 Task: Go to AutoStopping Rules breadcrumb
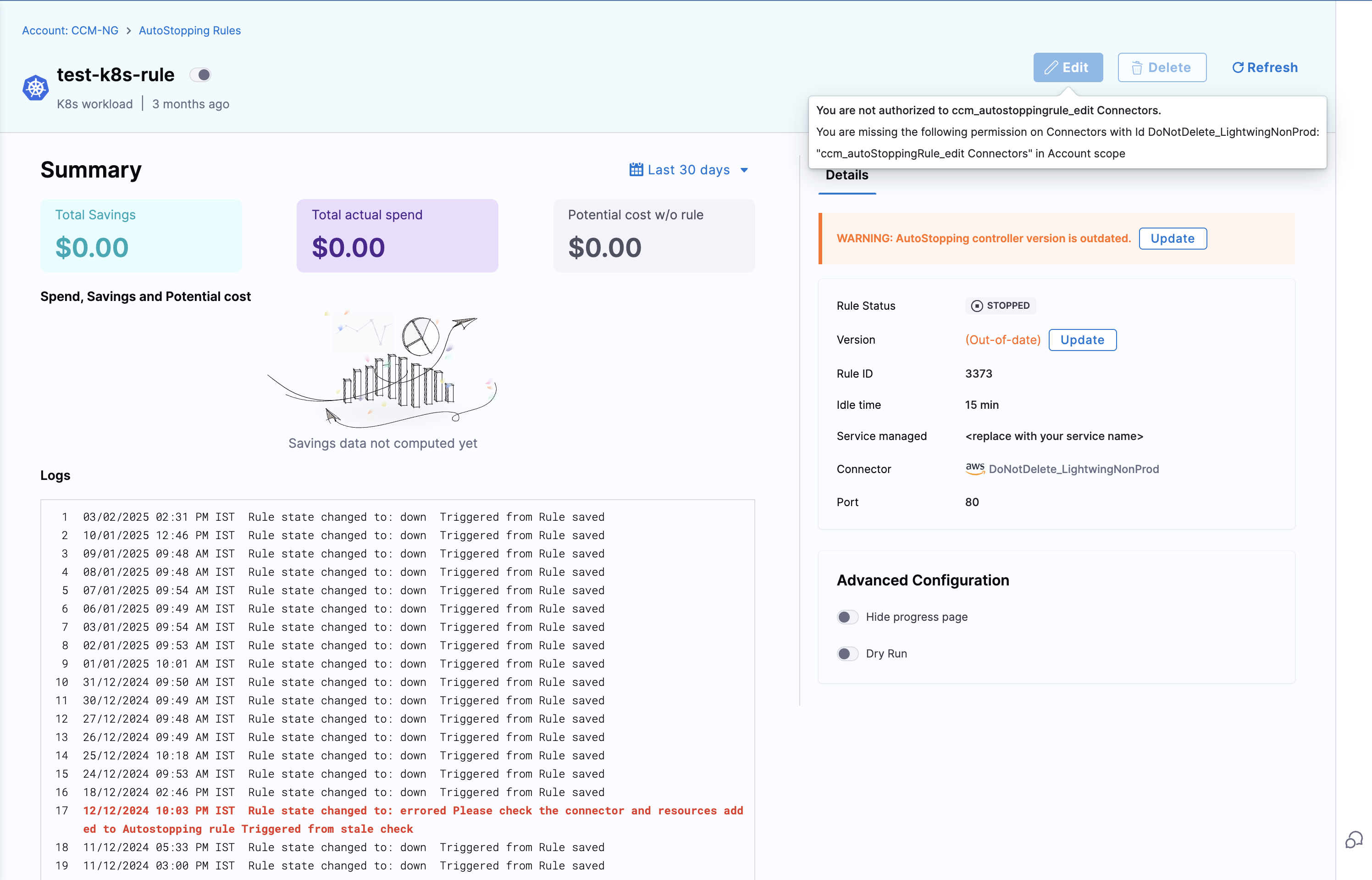tap(189, 31)
